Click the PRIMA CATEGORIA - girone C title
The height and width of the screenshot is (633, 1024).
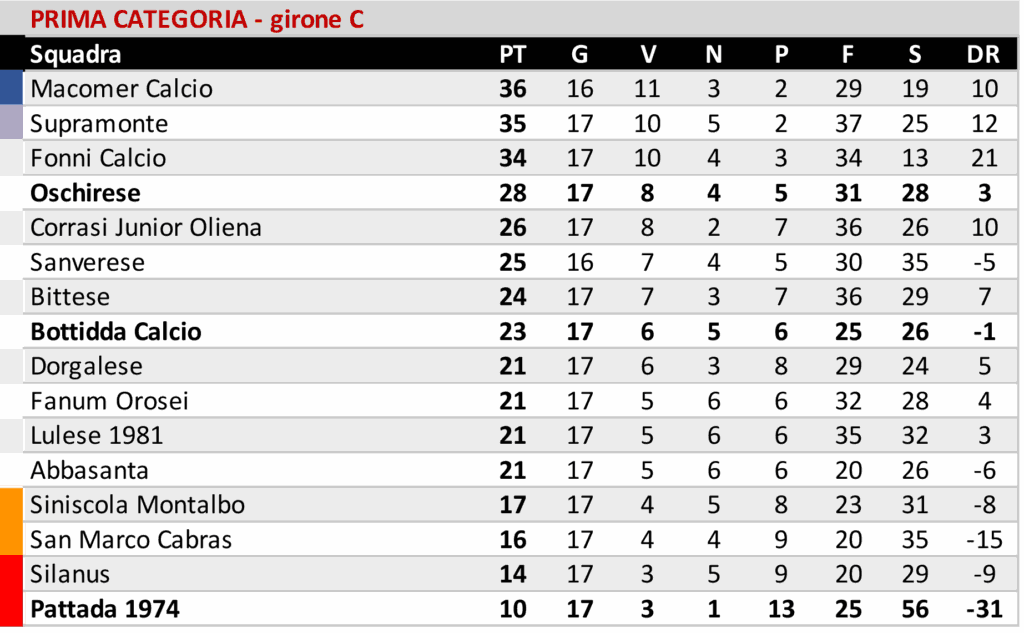196,19
